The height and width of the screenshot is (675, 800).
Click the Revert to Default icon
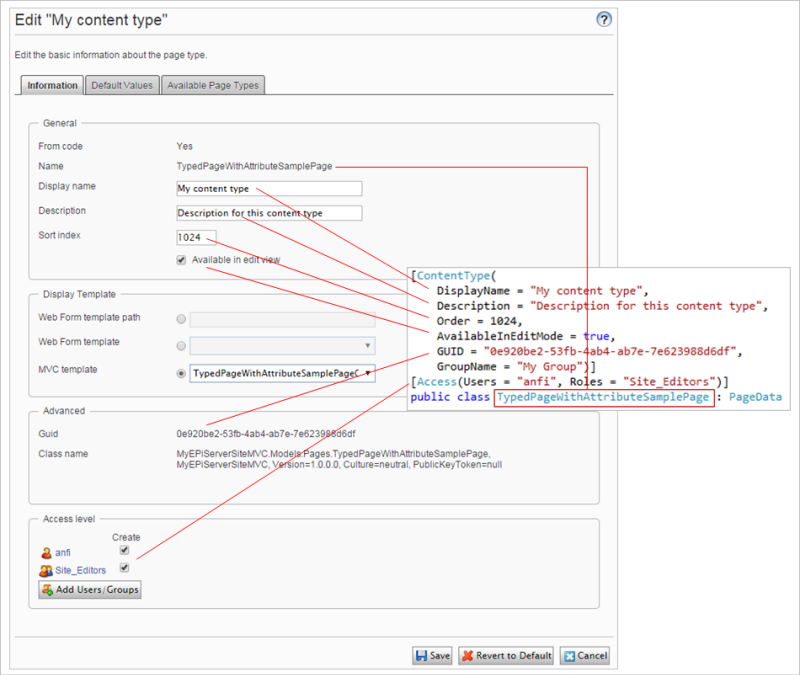click(469, 656)
